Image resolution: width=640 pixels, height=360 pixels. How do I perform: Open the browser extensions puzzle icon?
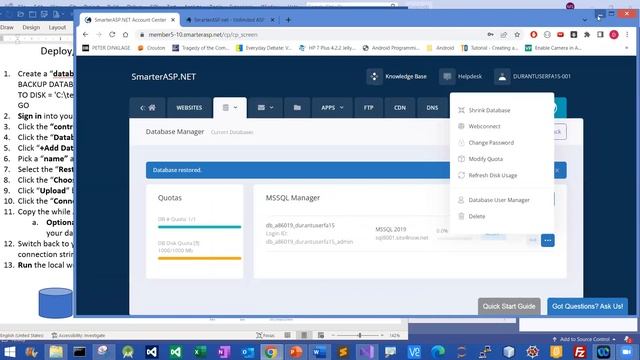coord(587,35)
